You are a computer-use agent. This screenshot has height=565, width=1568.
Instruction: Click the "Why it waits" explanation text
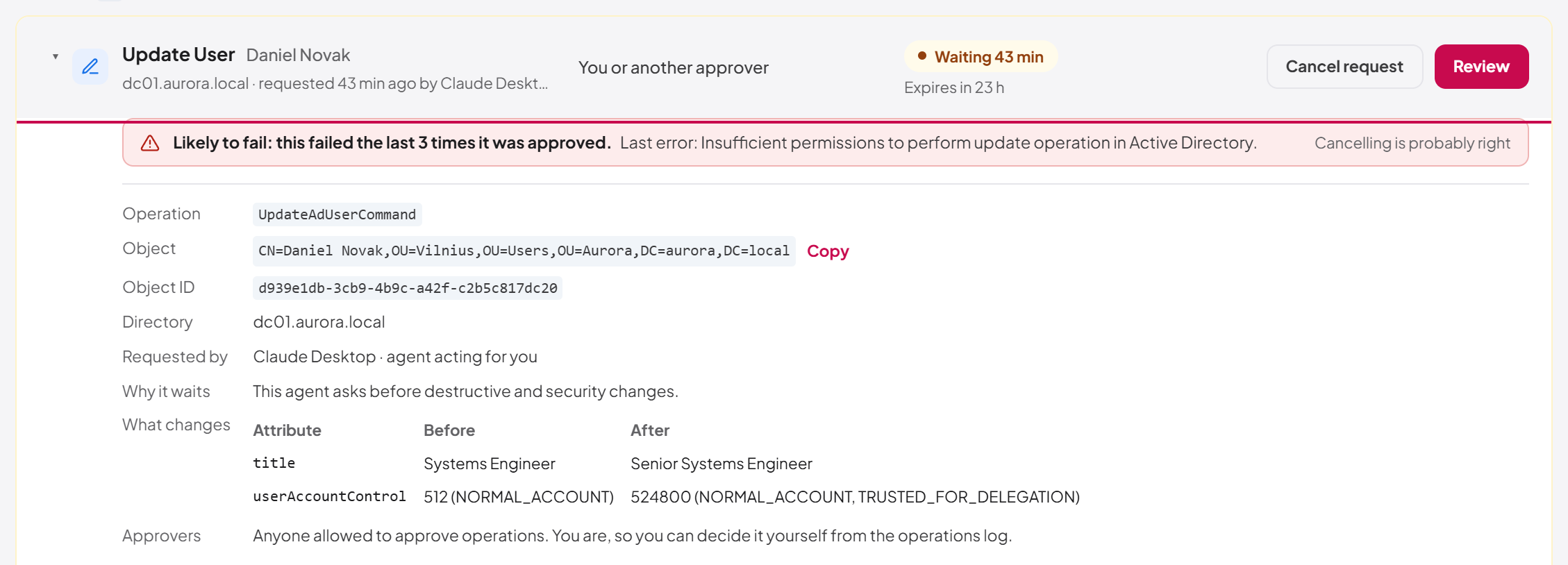point(465,391)
